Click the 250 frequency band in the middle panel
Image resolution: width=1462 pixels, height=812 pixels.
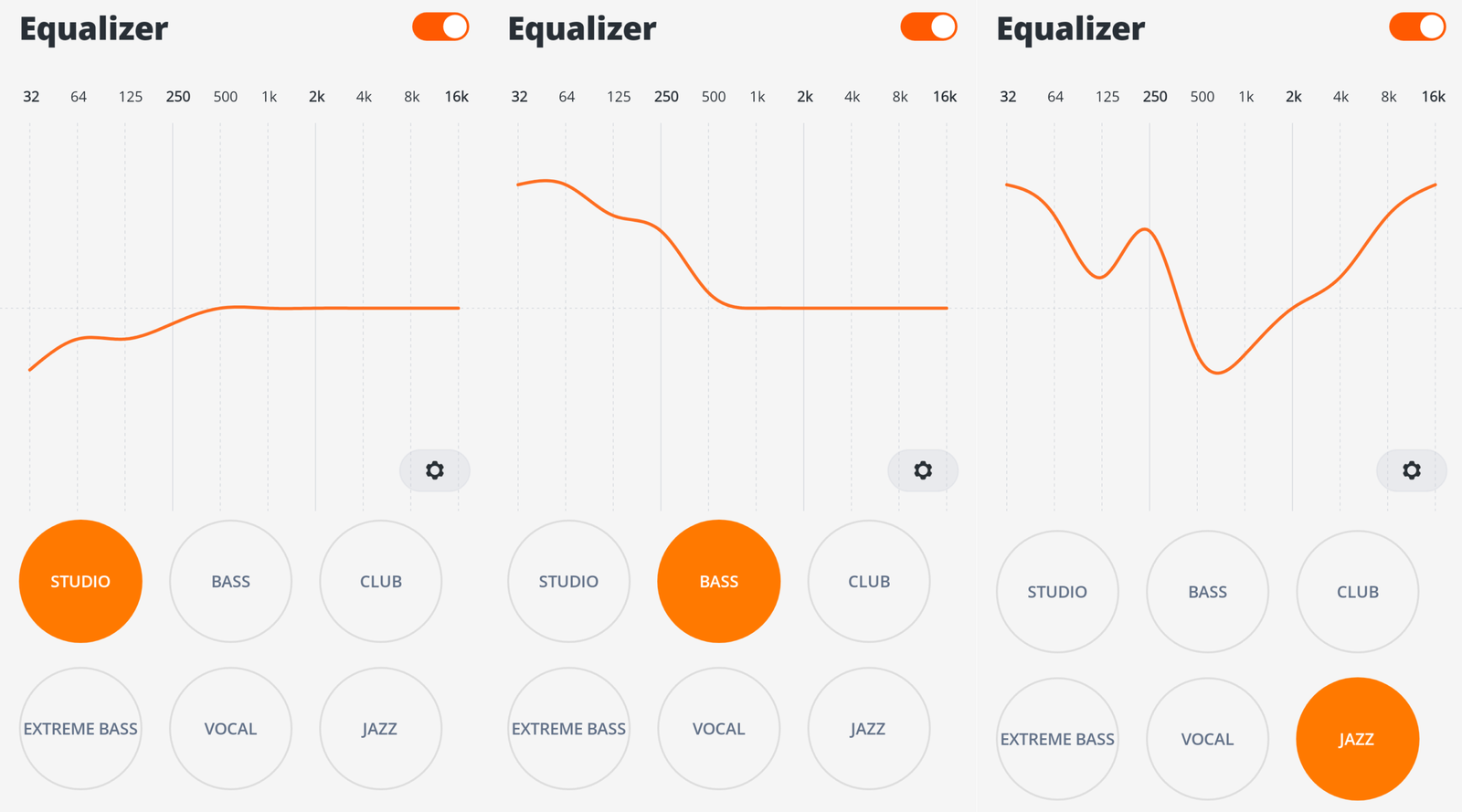pyautogui.click(x=666, y=97)
